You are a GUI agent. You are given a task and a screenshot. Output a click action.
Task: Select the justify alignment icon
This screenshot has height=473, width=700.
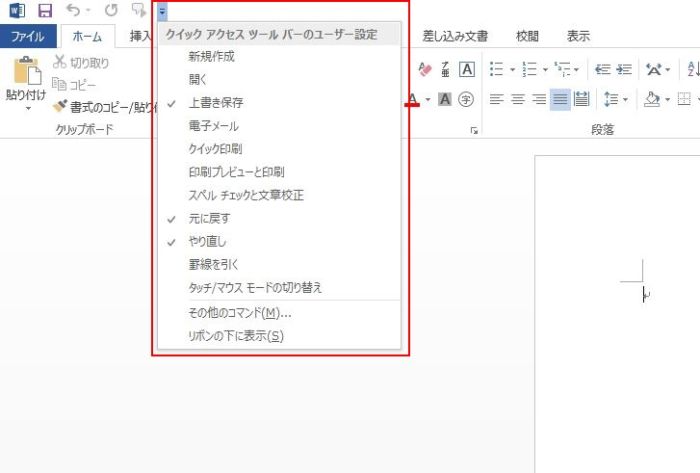tap(560, 99)
